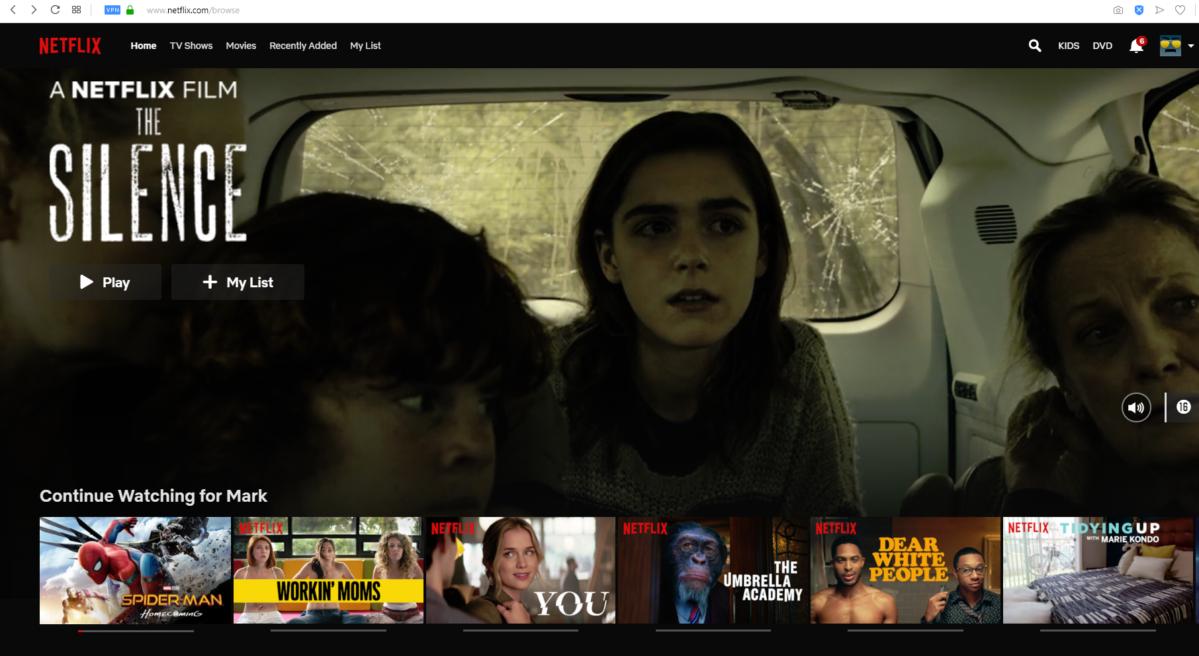
Task: Bookmark the page with the heart icon
Action: [x=1180, y=10]
